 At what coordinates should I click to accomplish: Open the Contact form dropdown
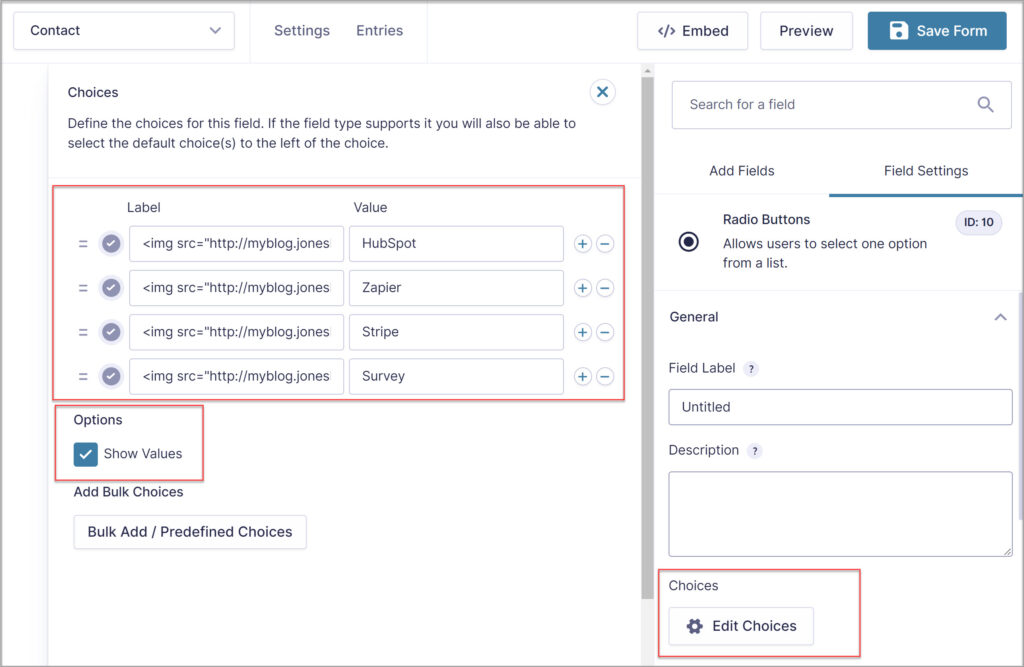(123, 30)
